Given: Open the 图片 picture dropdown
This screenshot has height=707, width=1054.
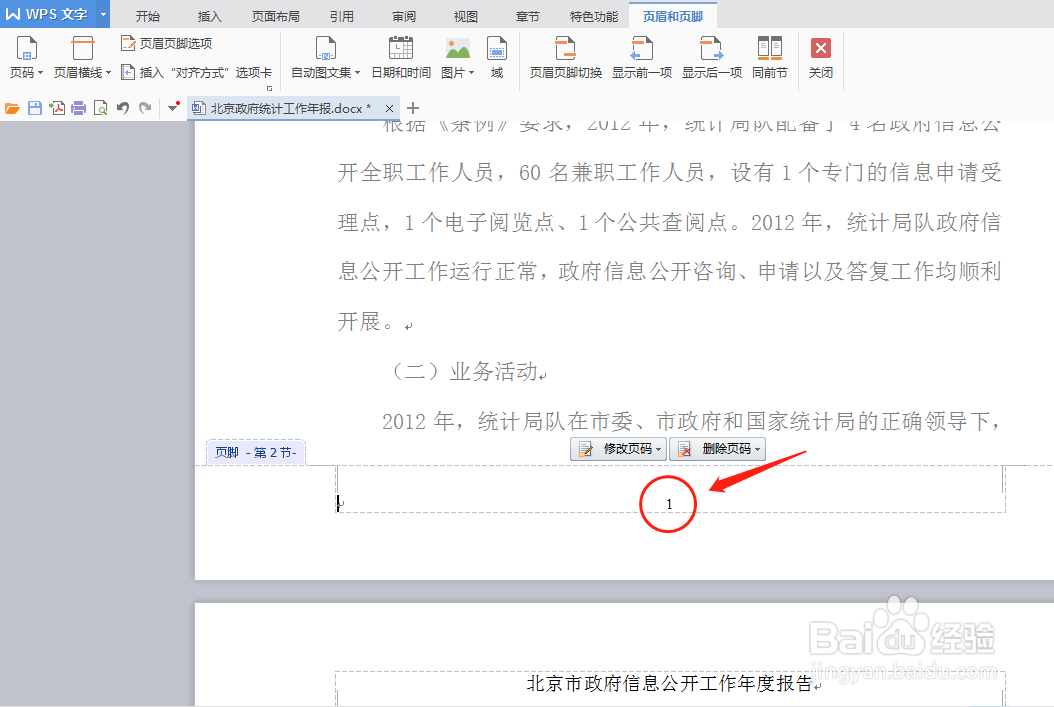Looking at the screenshot, I should (458, 58).
